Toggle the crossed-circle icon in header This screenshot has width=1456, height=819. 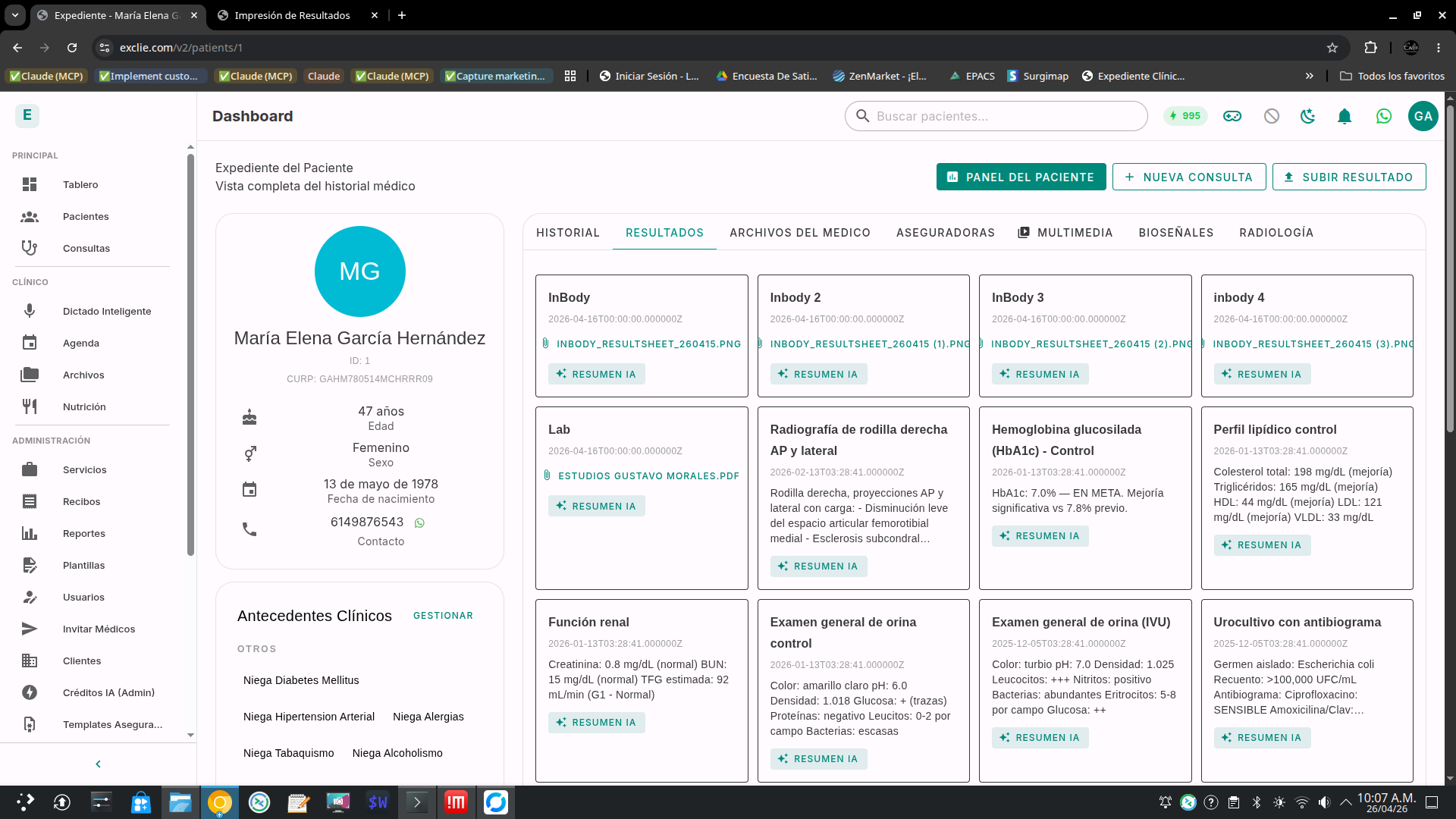(x=1271, y=116)
